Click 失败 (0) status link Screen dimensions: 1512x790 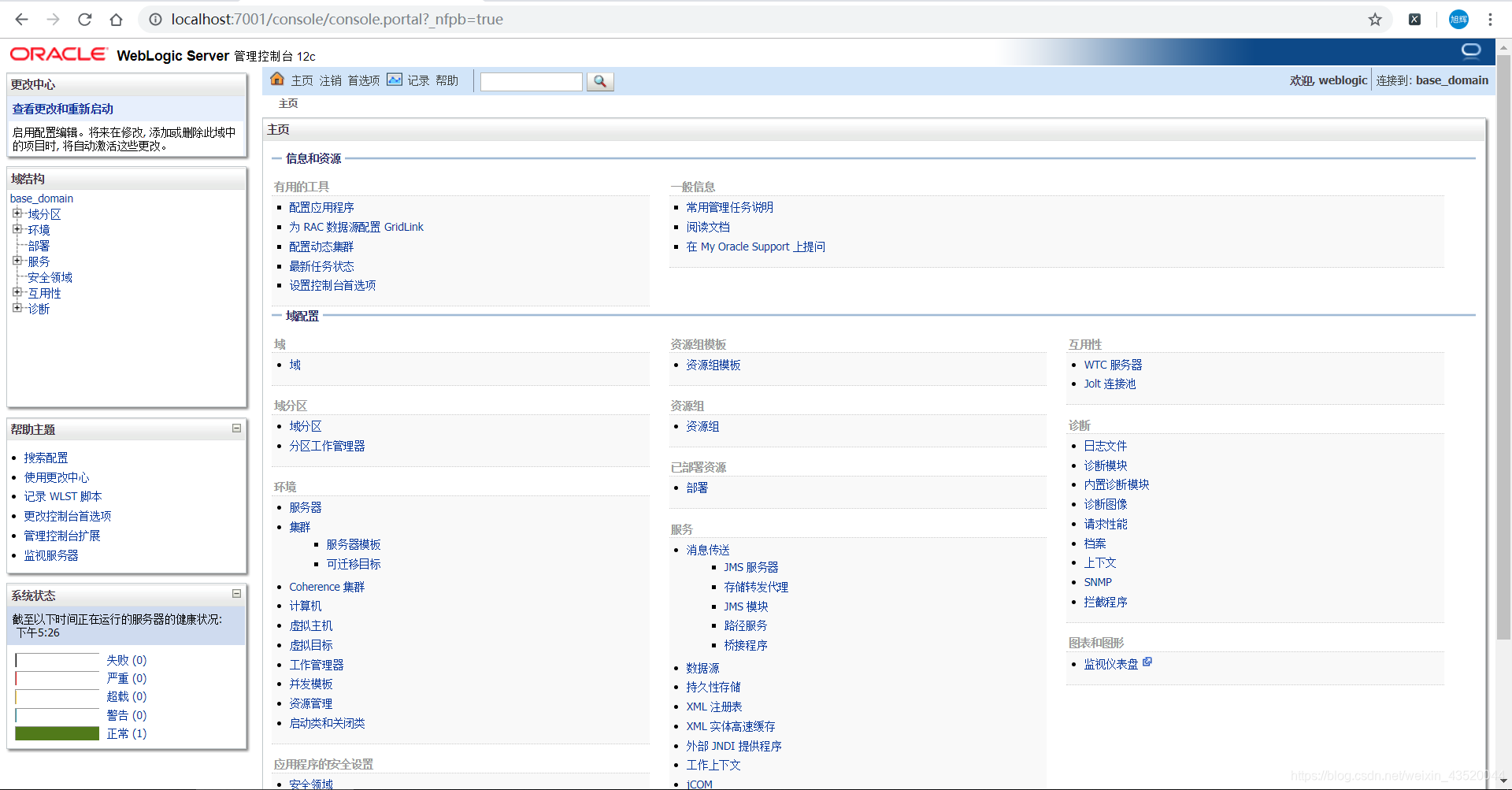127,660
